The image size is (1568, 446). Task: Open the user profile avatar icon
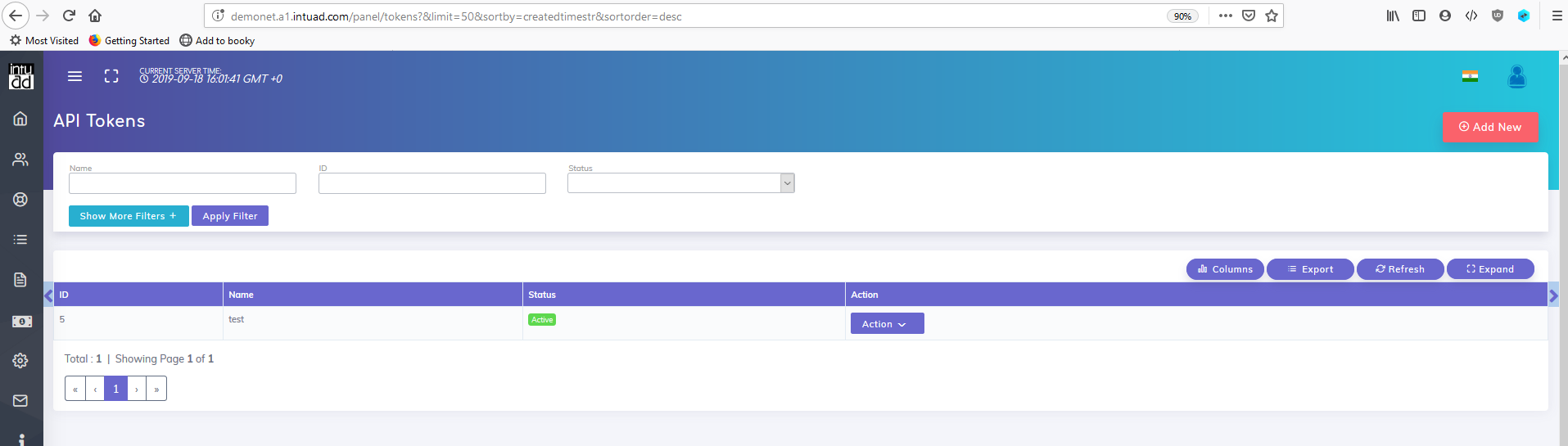tap(1516, 76)
